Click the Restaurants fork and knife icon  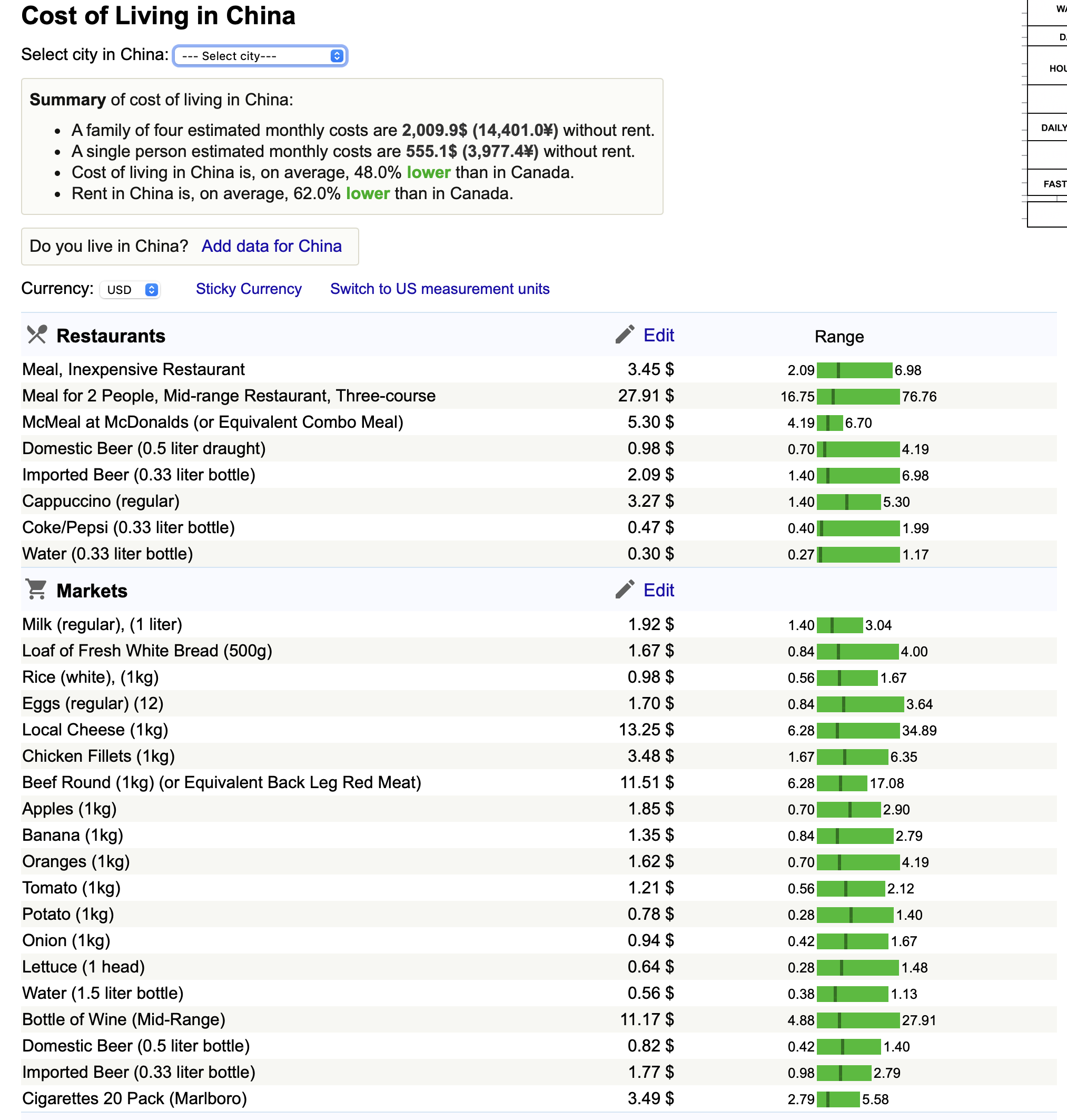pyautogui.click(x=37, y=335)
